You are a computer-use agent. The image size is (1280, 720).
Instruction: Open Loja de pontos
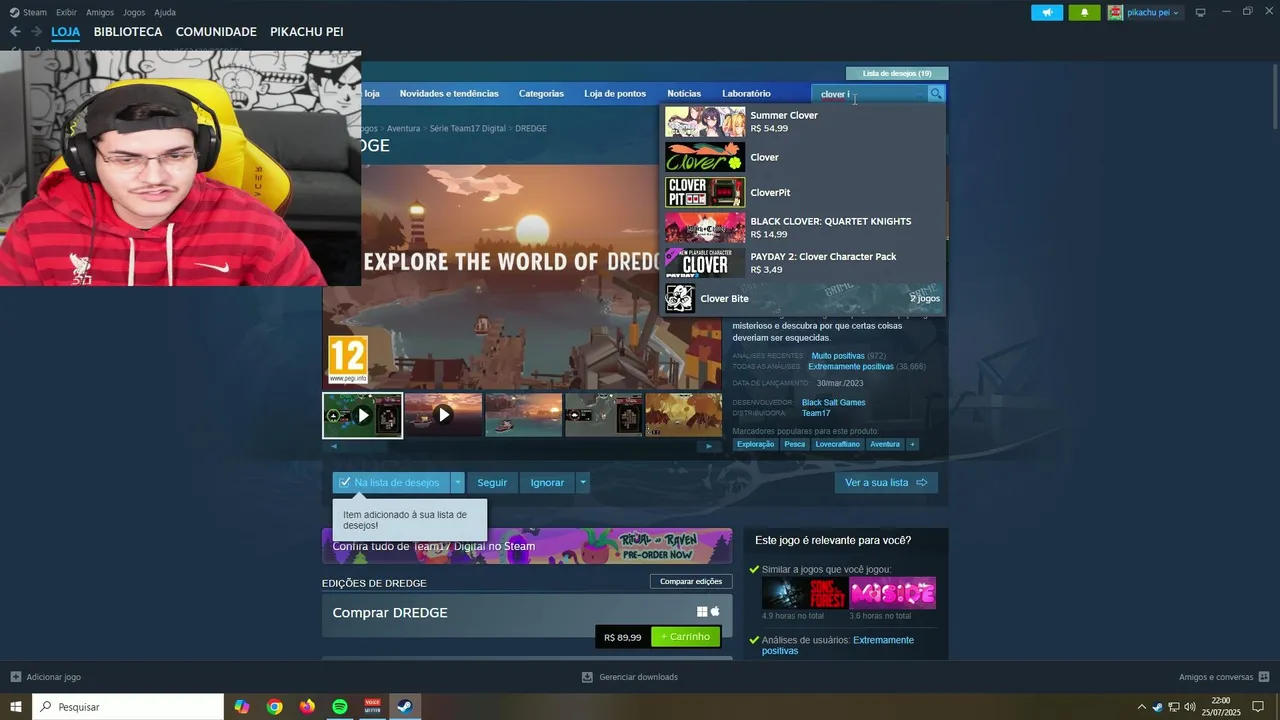615,94
